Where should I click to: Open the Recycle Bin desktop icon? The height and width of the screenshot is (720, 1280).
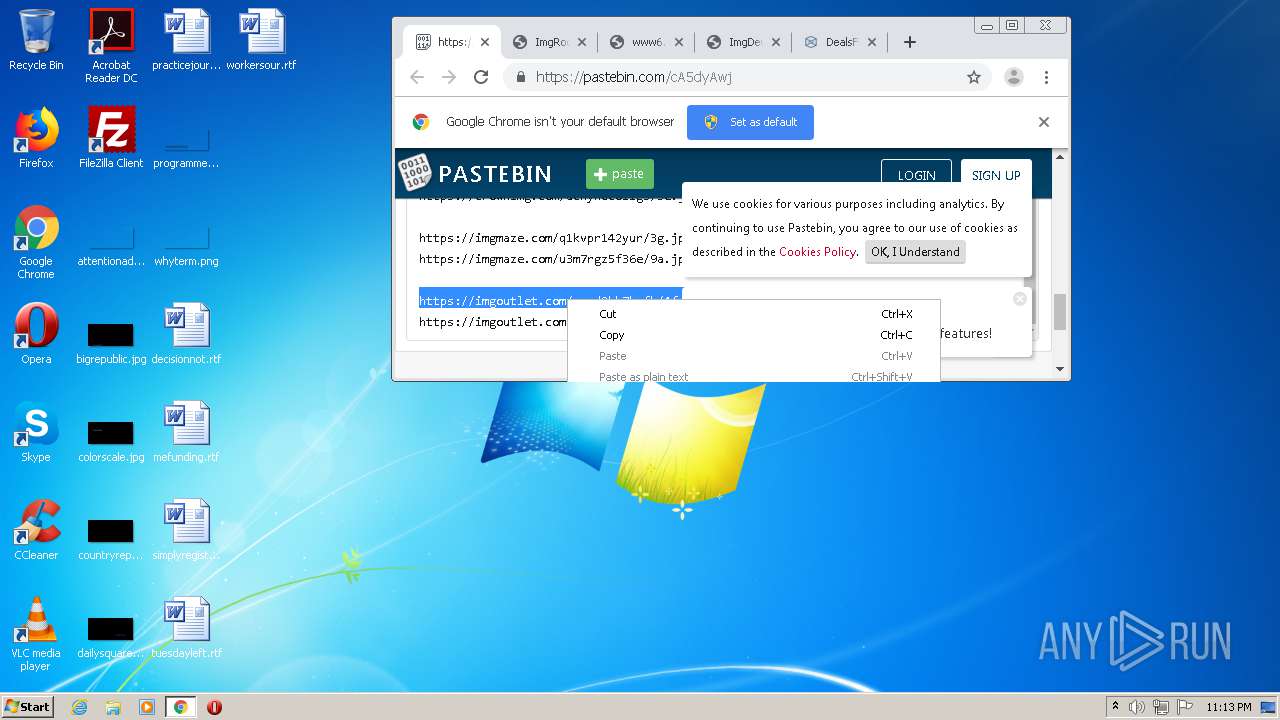36,40
